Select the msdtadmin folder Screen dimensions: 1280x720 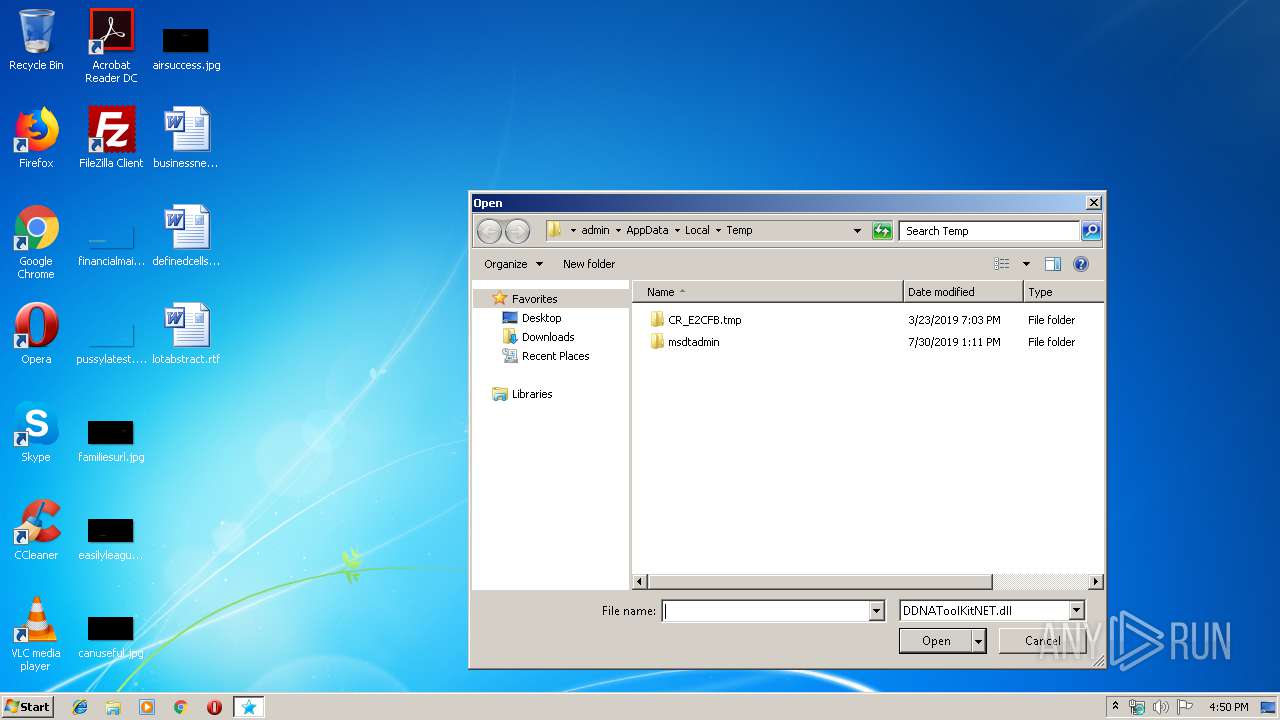click(693, 342)
